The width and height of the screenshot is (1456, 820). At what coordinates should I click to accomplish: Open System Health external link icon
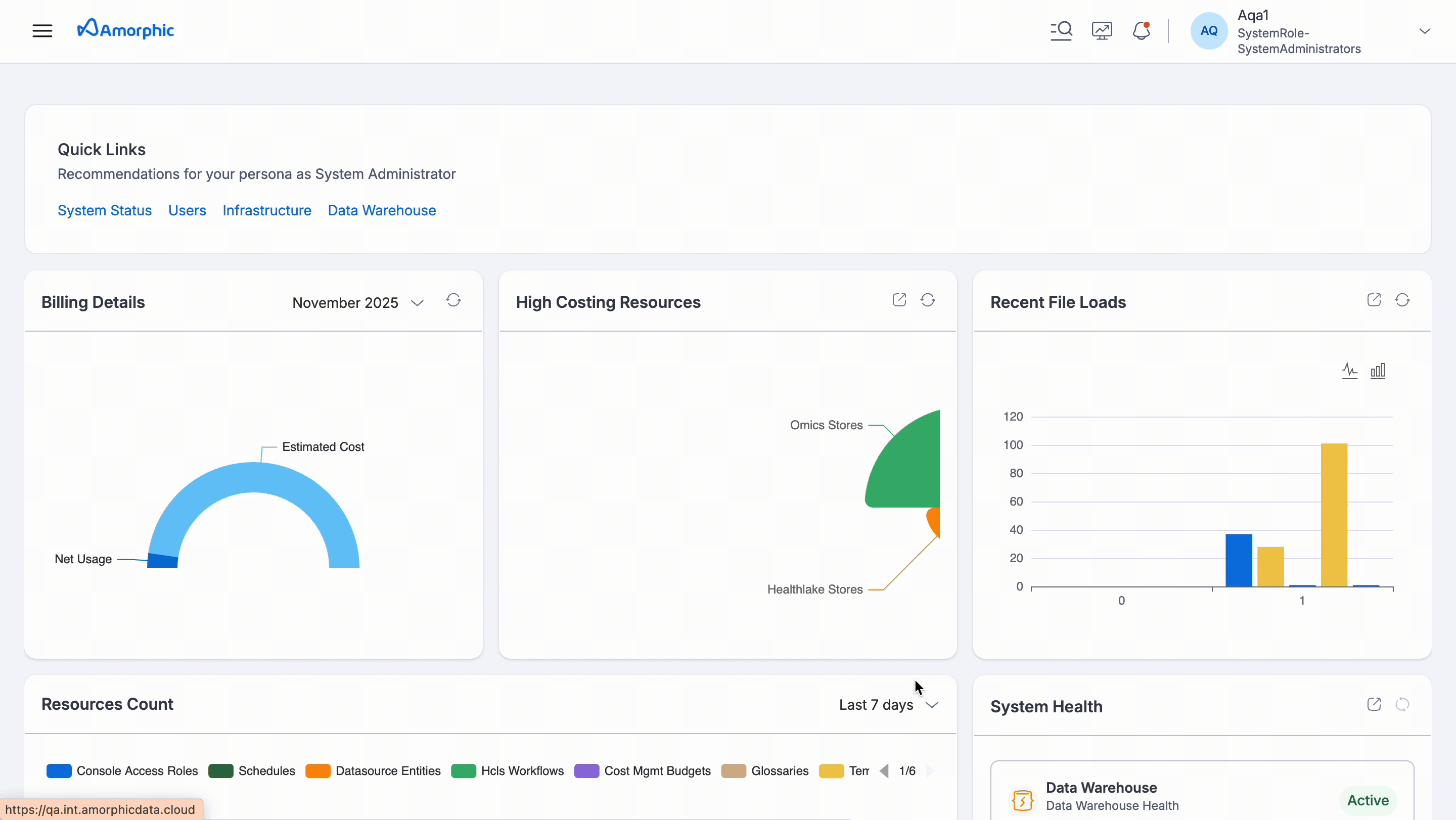(x=1374, y=705)
